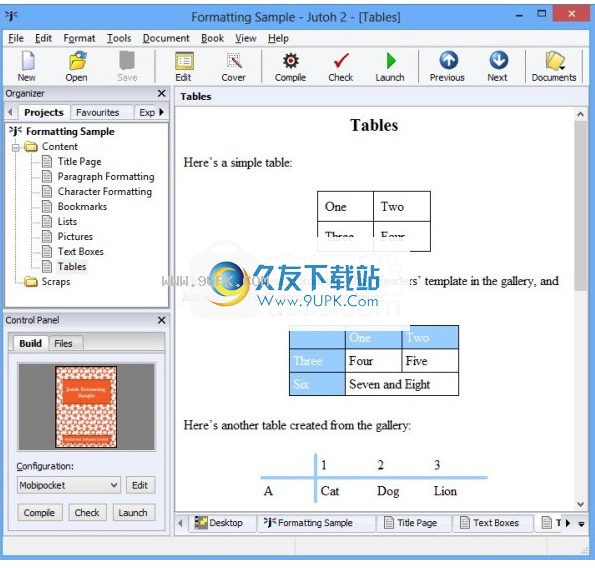
Task: Click the New document toolbar icon
Action: click(x=27, y=66)
